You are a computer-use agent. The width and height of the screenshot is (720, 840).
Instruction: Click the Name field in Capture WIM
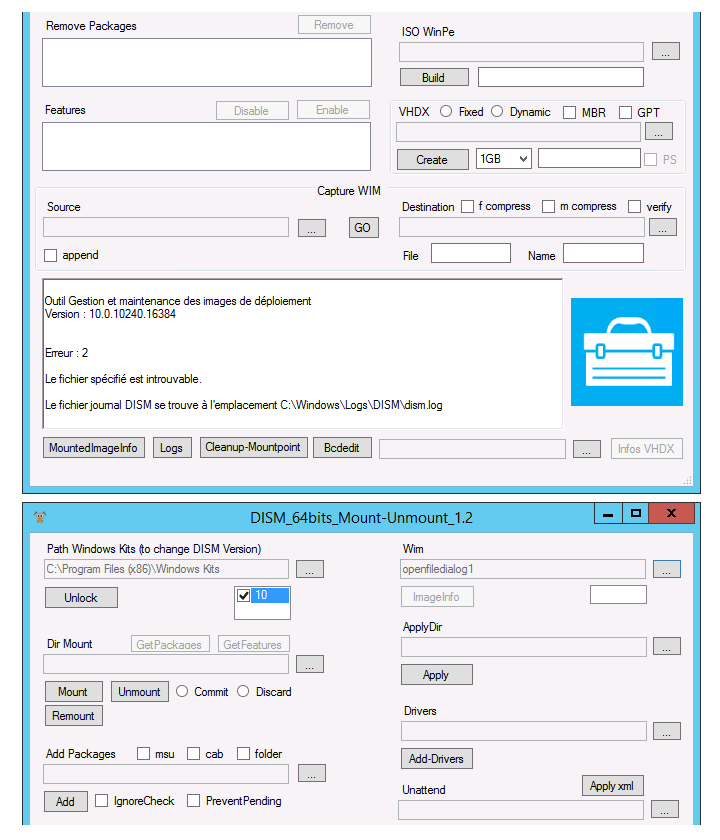tap(603, 253)
